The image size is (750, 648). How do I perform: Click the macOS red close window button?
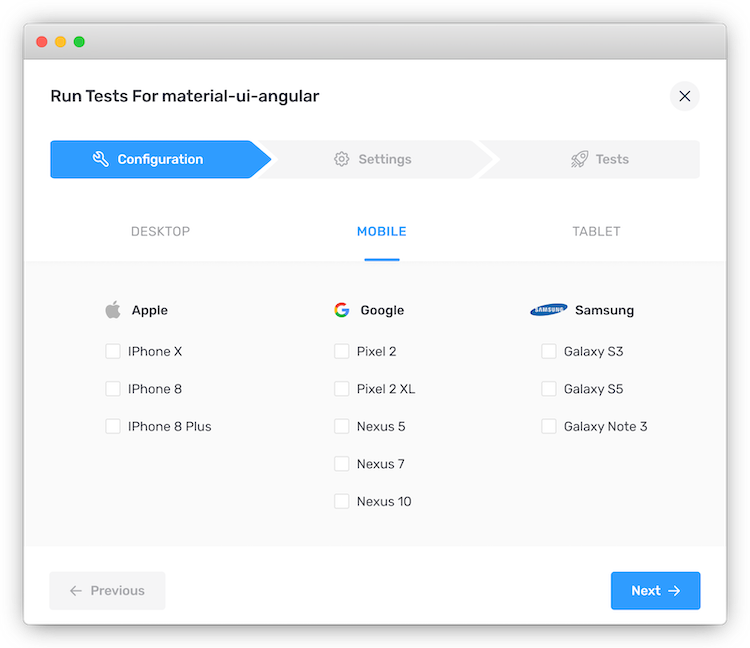42,42
